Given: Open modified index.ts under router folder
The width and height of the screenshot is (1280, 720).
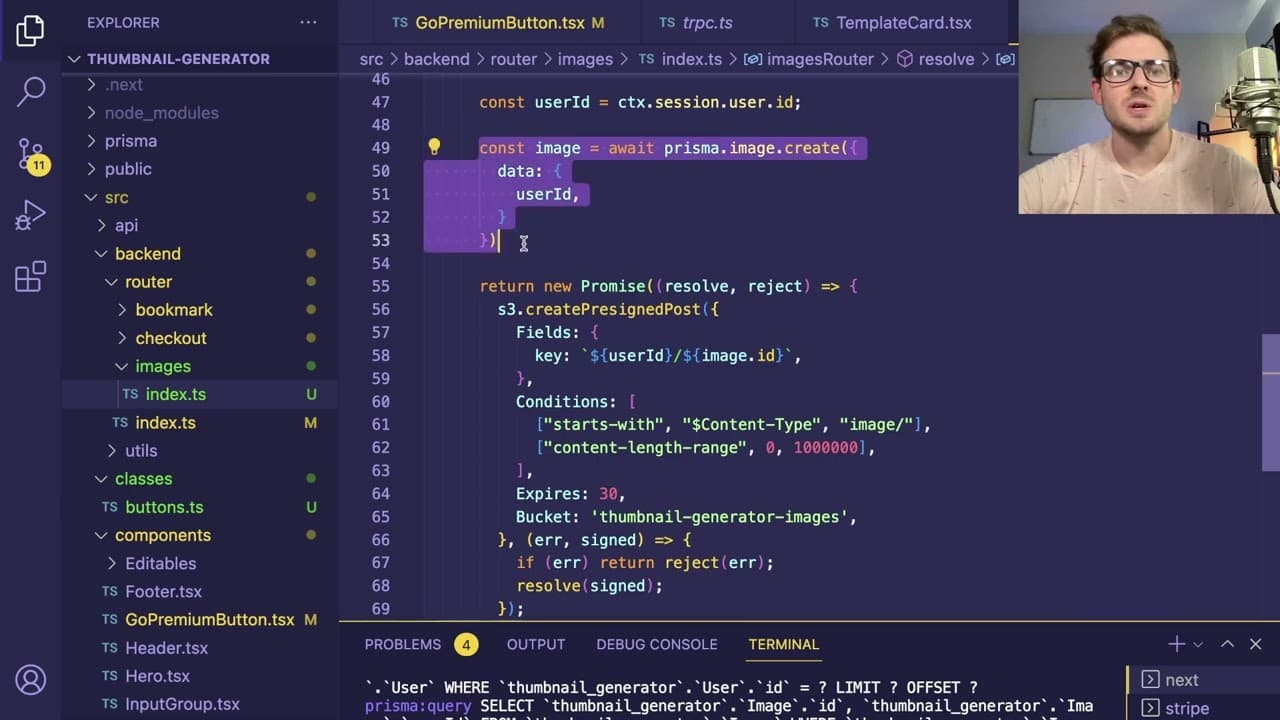Looking at the screenshot, I should [x=200, y=423].
